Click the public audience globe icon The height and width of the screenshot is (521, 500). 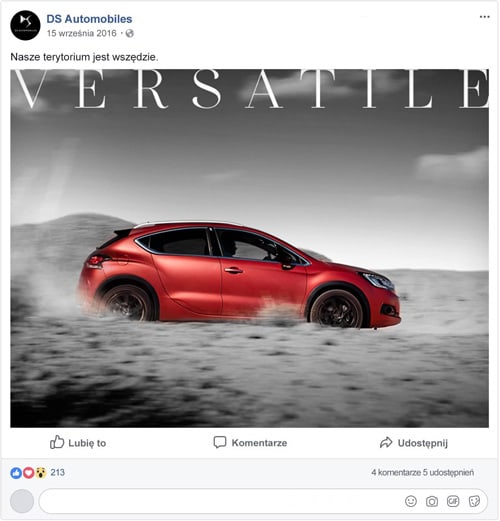click(130, 33)
